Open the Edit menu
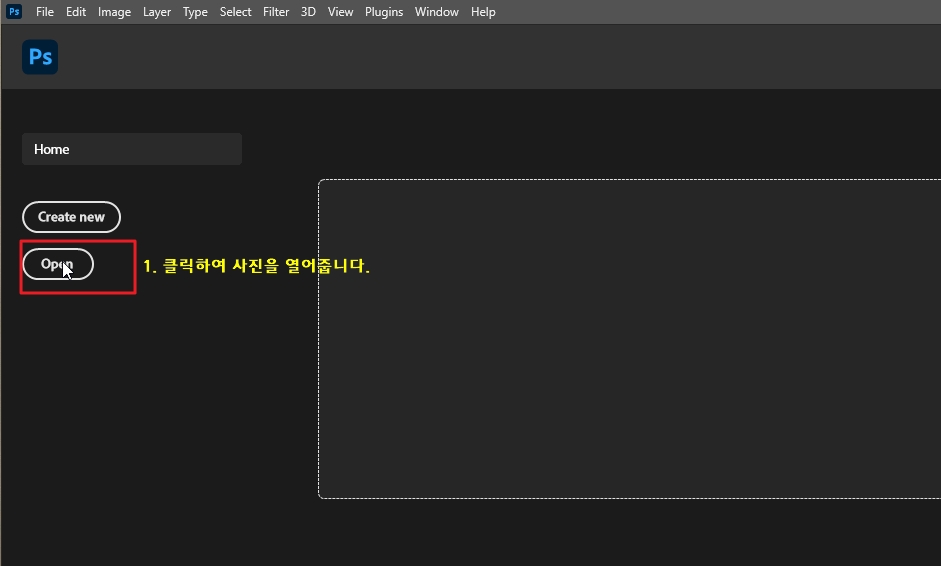The height and width of the screenshot is (566, 941). tap(76, 12)
